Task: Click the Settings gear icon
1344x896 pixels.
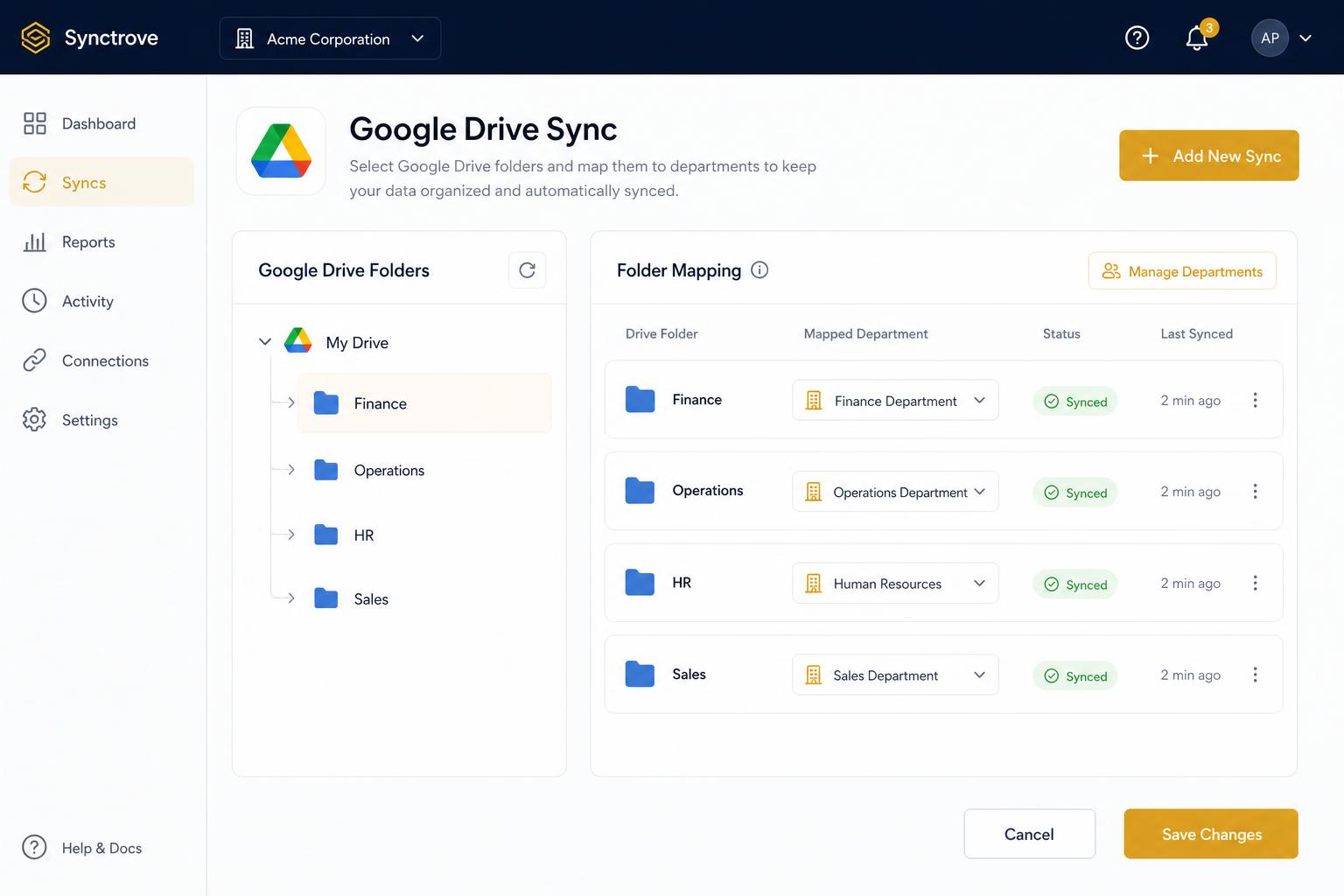Action: 34,420
